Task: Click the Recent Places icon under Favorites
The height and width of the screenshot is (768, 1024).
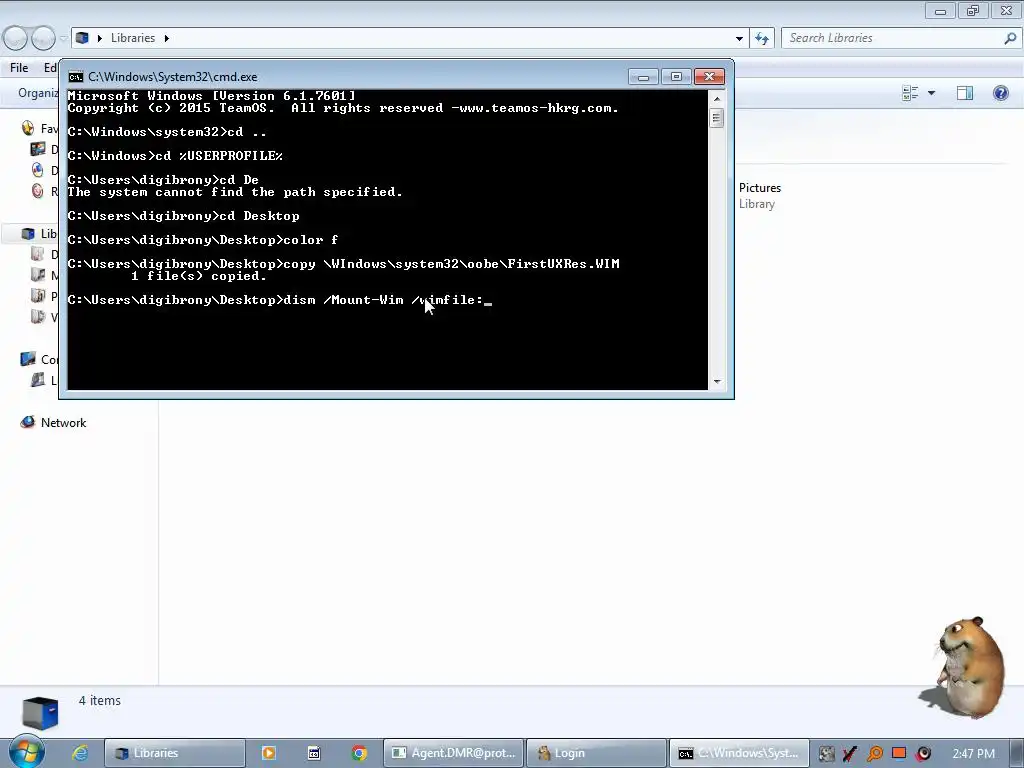Action: [x=38, y=191]
